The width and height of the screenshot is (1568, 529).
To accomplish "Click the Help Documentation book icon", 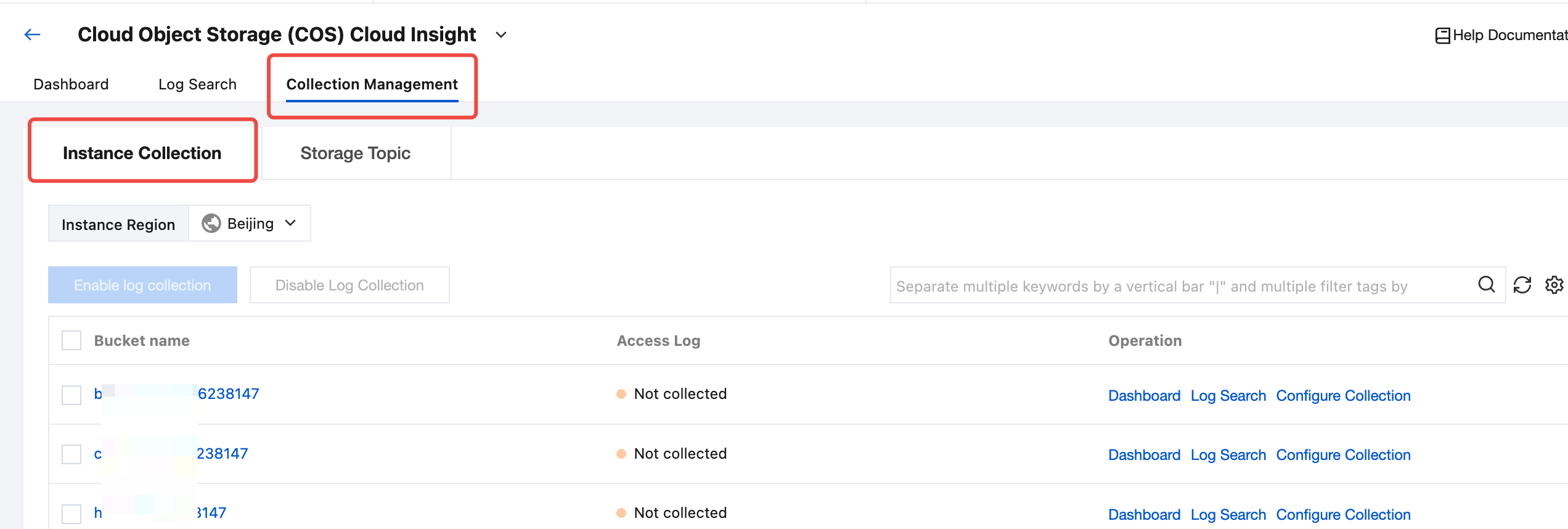I will [1442, 36].
